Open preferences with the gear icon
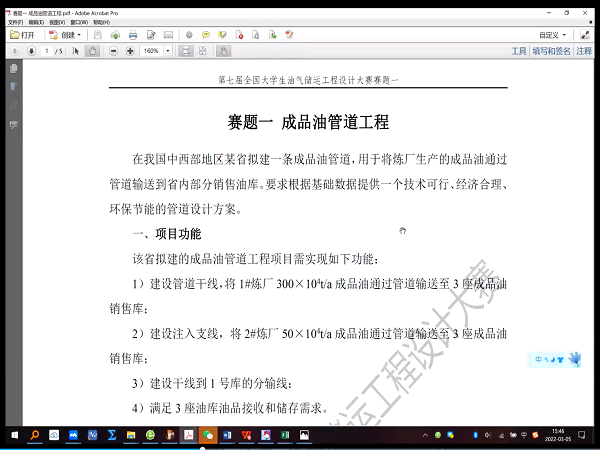 click(x=189, y=35)
